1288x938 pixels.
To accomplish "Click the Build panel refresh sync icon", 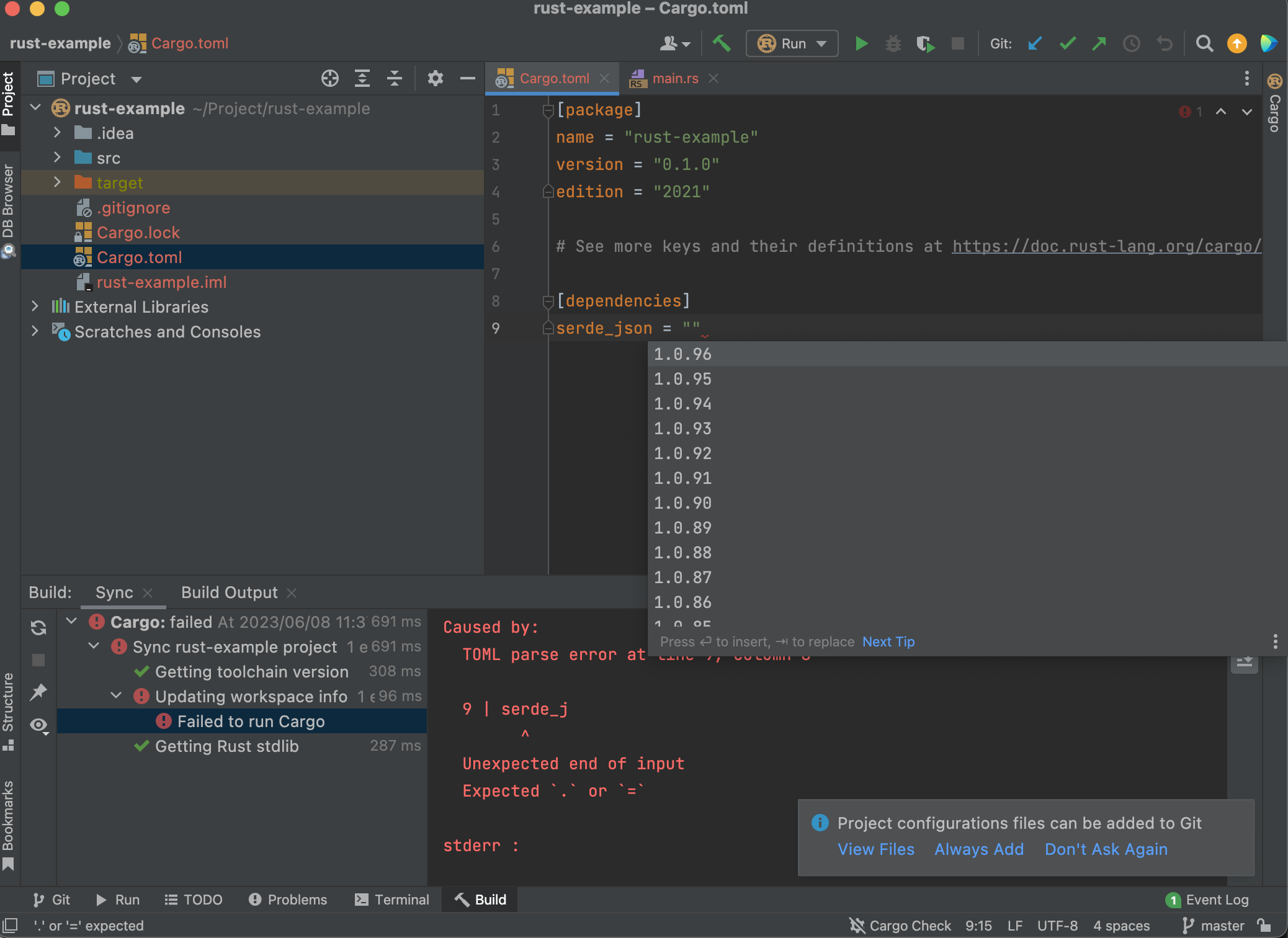I will pyautogui.click(x=38, y=628).
